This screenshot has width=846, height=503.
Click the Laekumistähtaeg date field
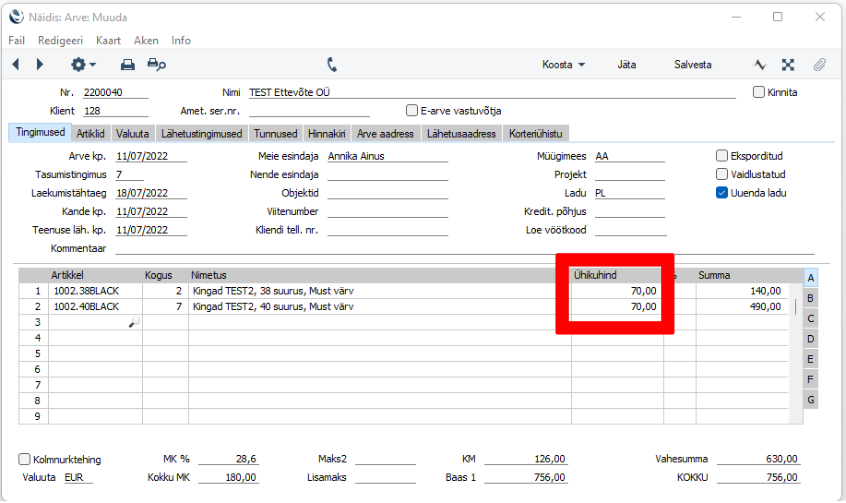(151, 193)
